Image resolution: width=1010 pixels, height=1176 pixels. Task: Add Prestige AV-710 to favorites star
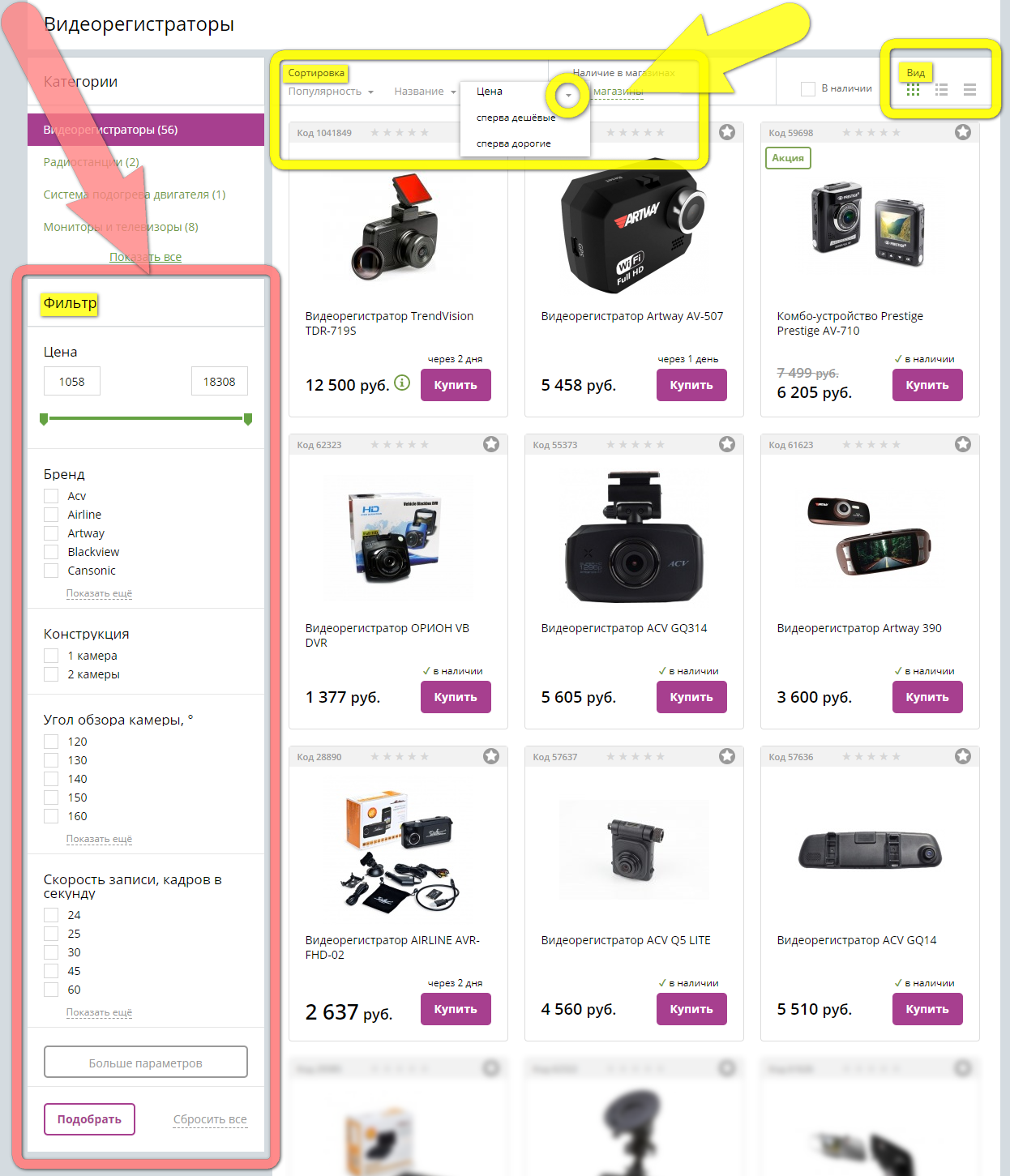(x=963, y=132)
